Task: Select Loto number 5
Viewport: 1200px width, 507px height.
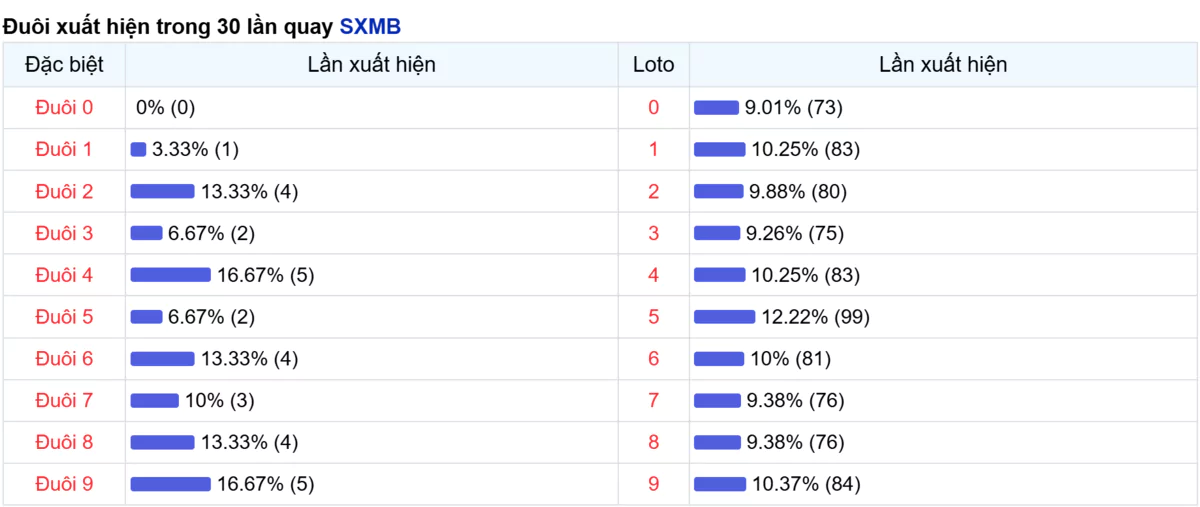Action: pos(654,317)
